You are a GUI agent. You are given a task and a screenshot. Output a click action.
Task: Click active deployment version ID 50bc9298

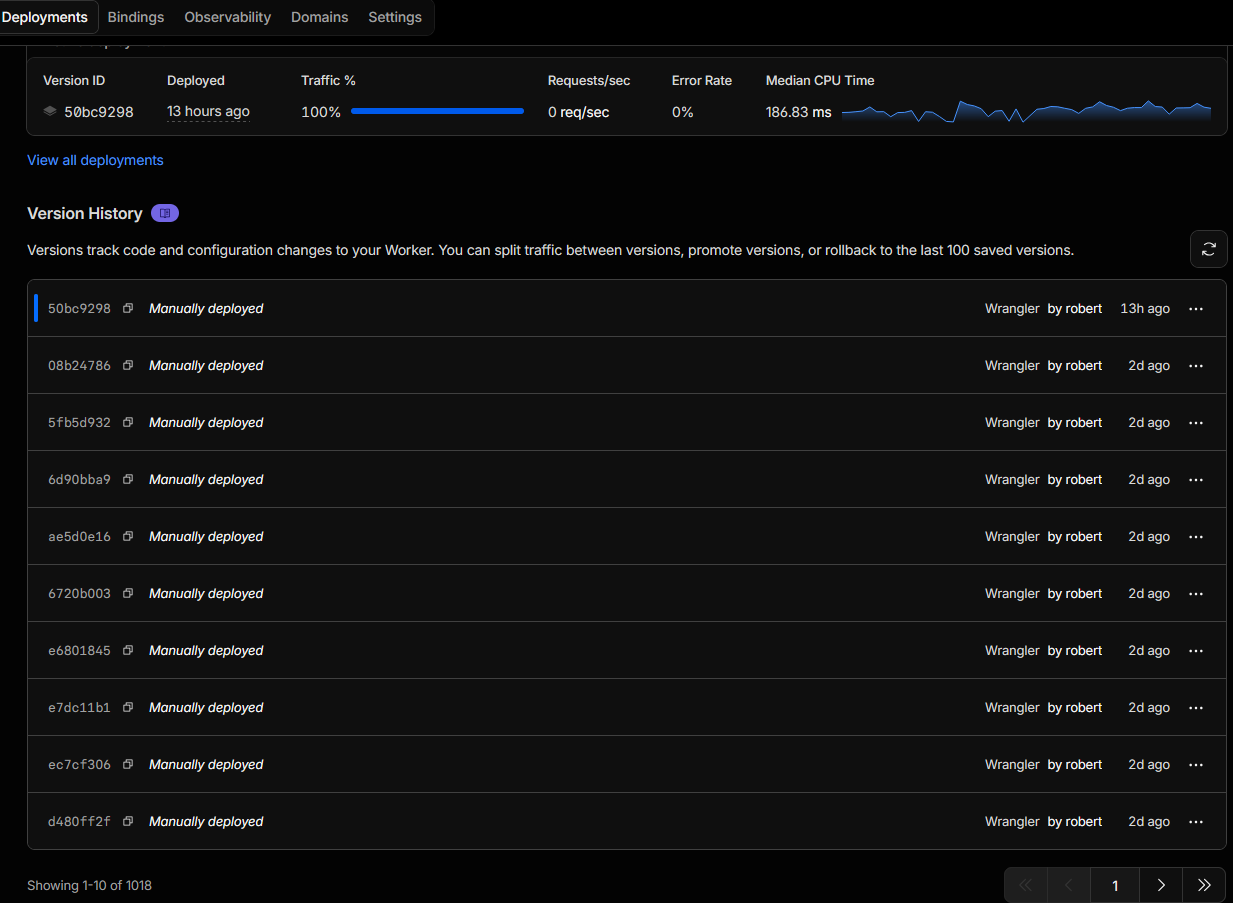pos(99,112)
